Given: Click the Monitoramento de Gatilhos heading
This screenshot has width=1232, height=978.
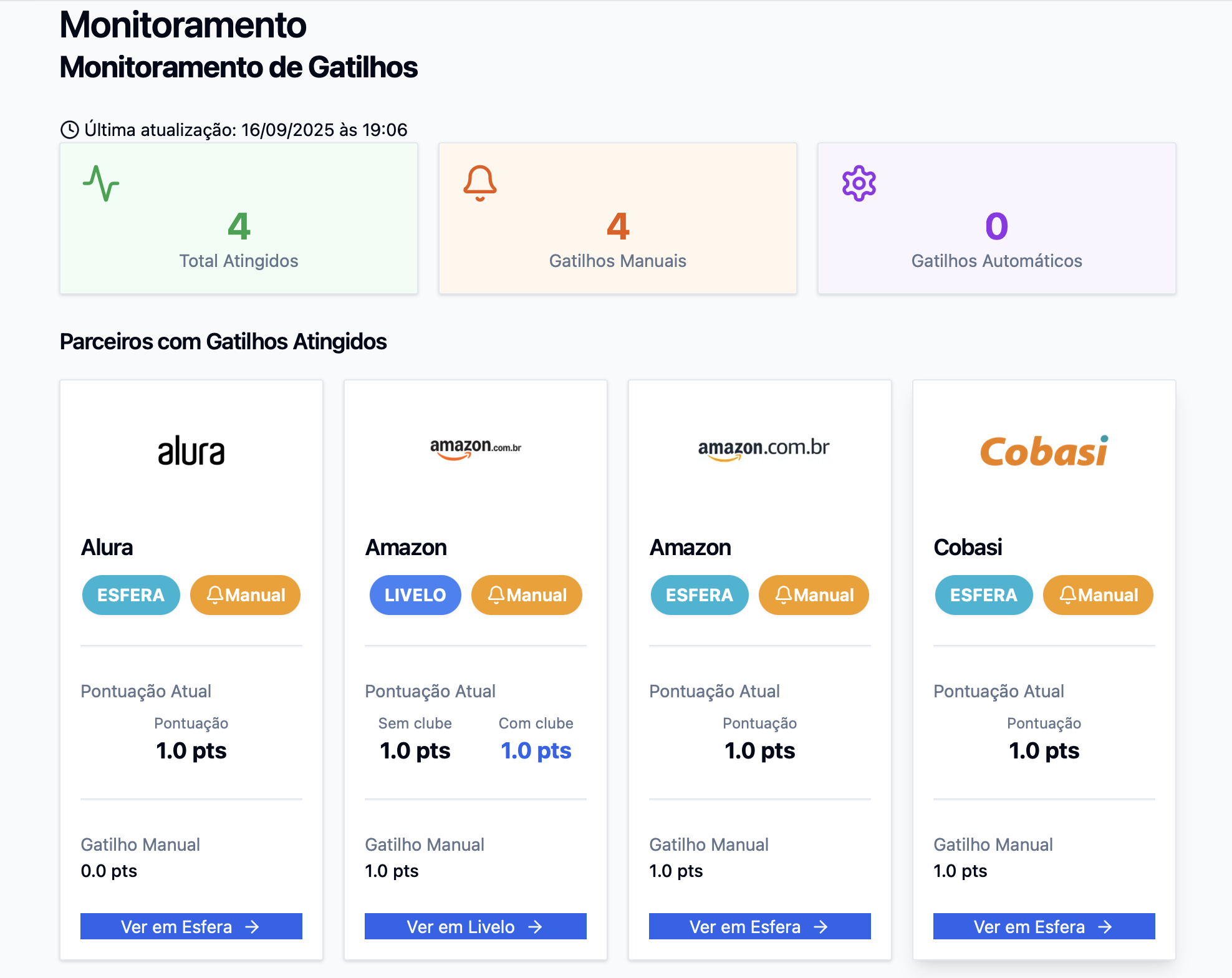Looking at the screenshot, I should [x=239, y=67].
